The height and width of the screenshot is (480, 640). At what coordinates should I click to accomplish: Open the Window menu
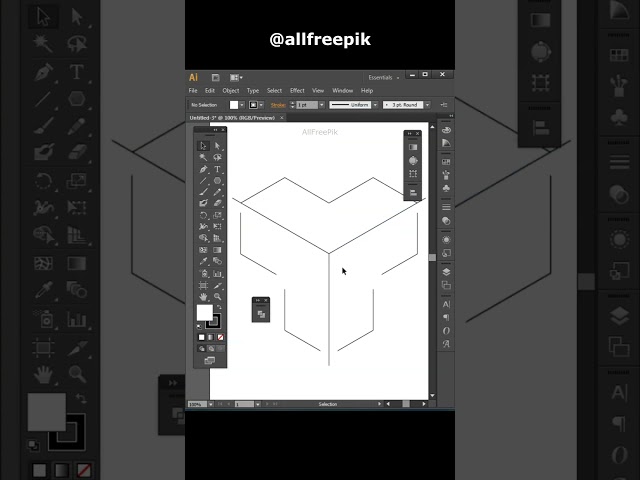(342, 91)
